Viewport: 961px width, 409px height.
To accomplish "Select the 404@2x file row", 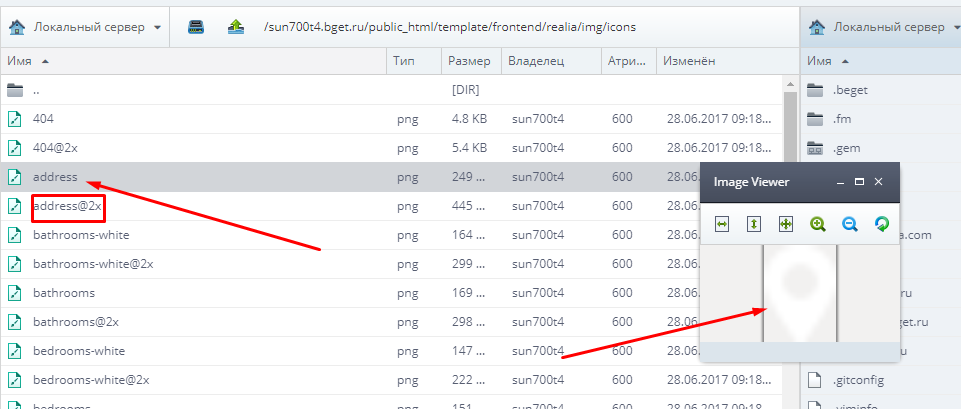I will click(392, 148).
